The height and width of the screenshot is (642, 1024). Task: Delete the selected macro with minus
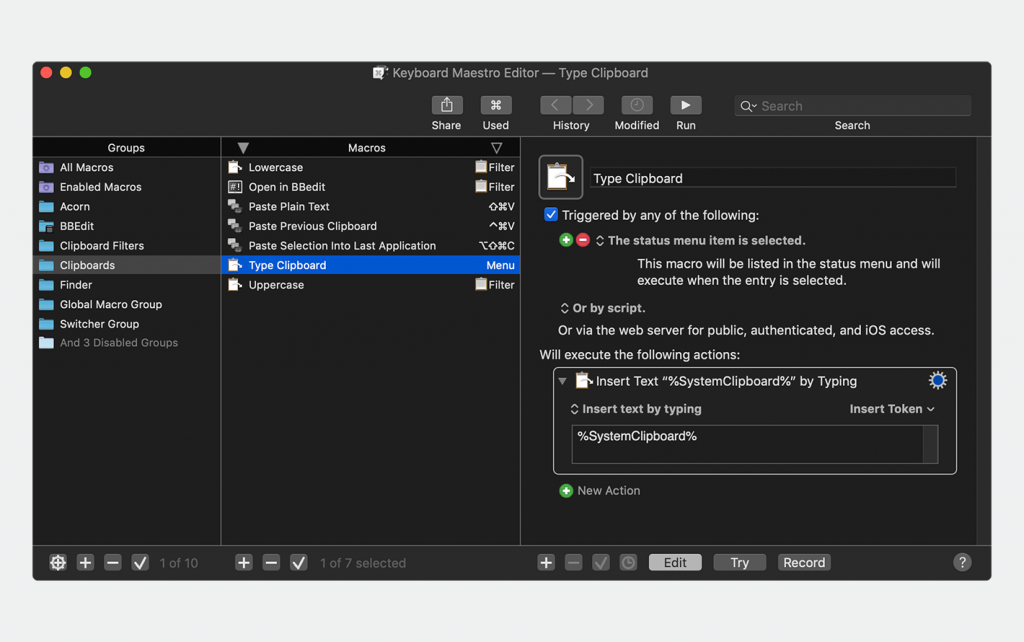(x=271, y=562)
